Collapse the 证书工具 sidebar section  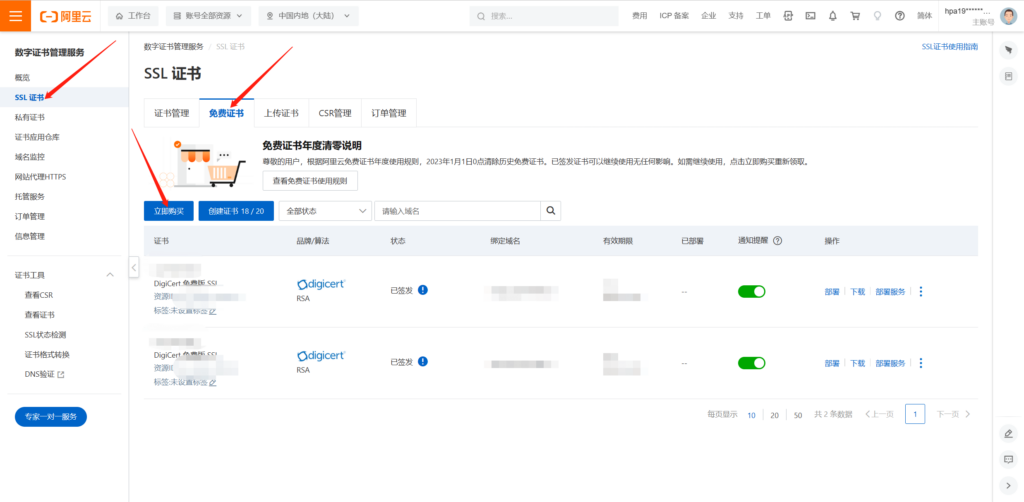coord(111,275)
